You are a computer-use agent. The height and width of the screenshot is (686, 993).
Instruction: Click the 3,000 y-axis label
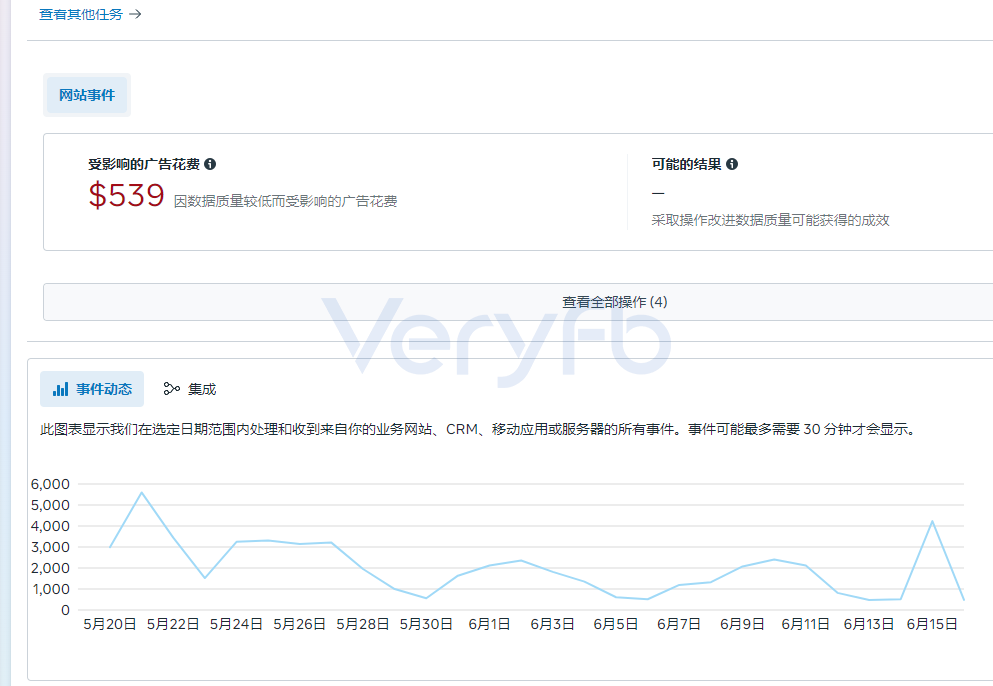tap(50, 547)
